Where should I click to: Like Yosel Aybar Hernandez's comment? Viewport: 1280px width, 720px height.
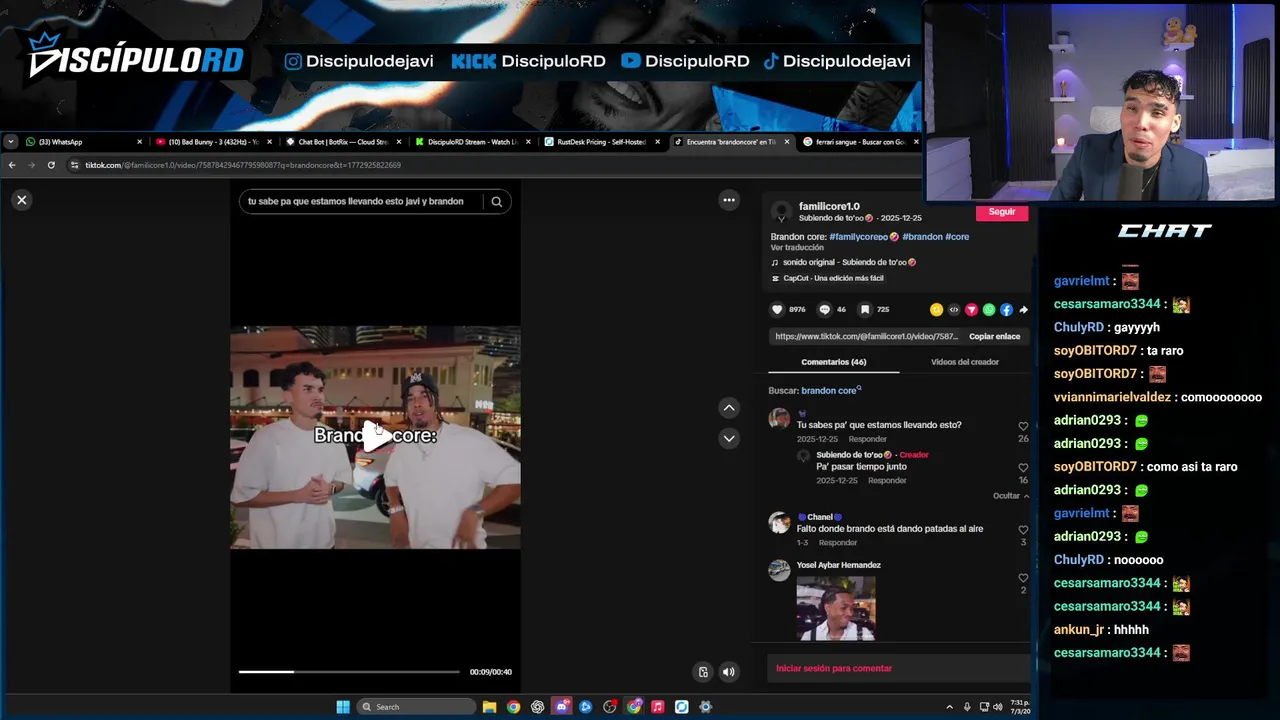point(1023,578)
